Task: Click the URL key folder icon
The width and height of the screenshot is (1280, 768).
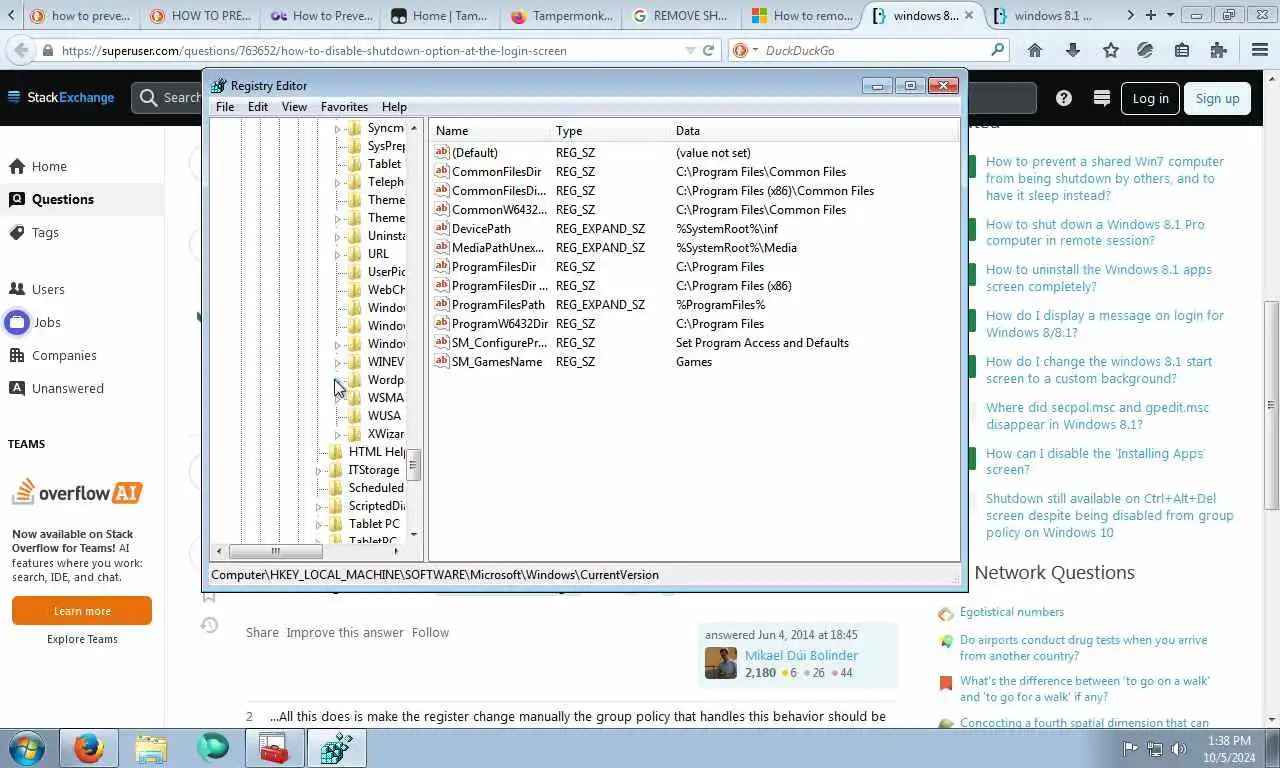Action: click(x=355, y=253)
